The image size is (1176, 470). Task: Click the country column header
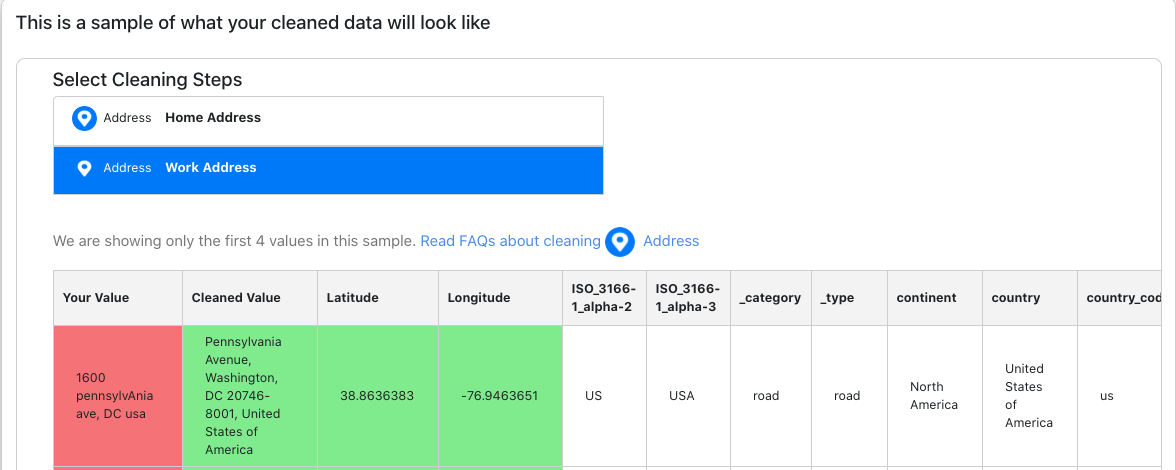(1030, 298)
